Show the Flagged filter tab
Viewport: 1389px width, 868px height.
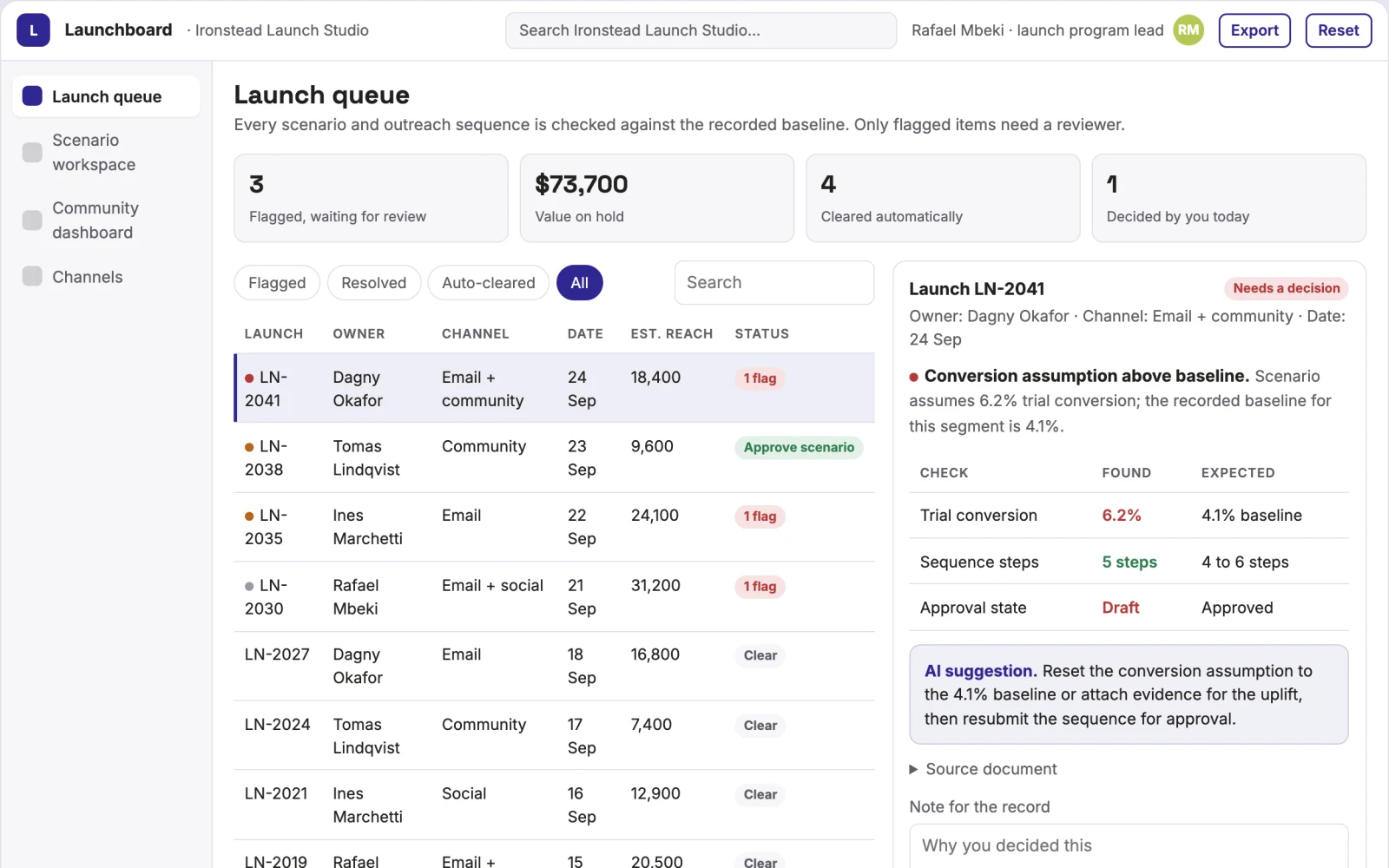pyautogui.click(x=277, y=283)
